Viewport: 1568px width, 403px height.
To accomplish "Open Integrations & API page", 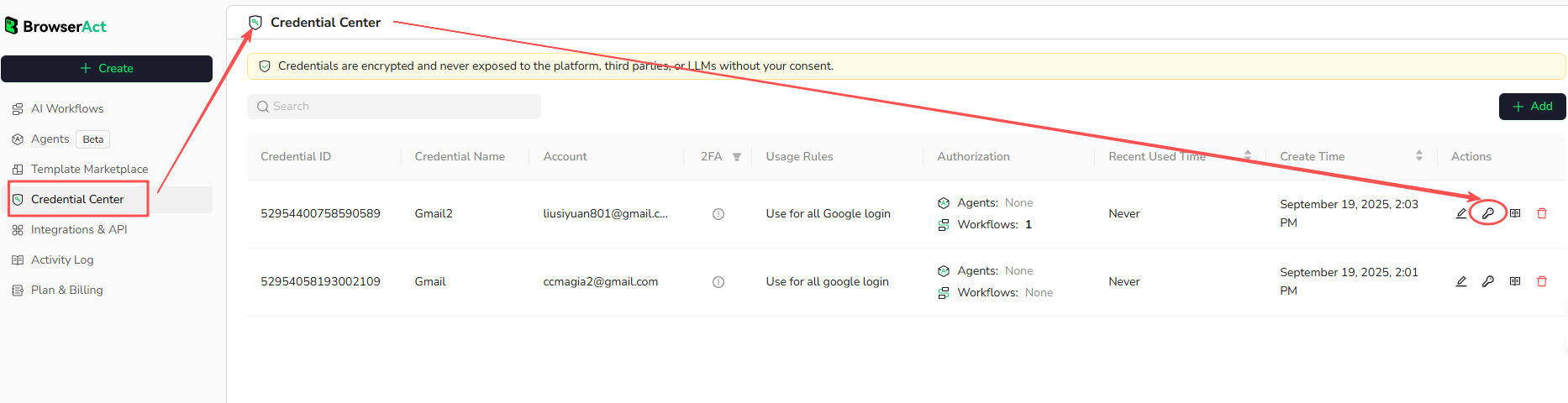I will tap(79, 229).
